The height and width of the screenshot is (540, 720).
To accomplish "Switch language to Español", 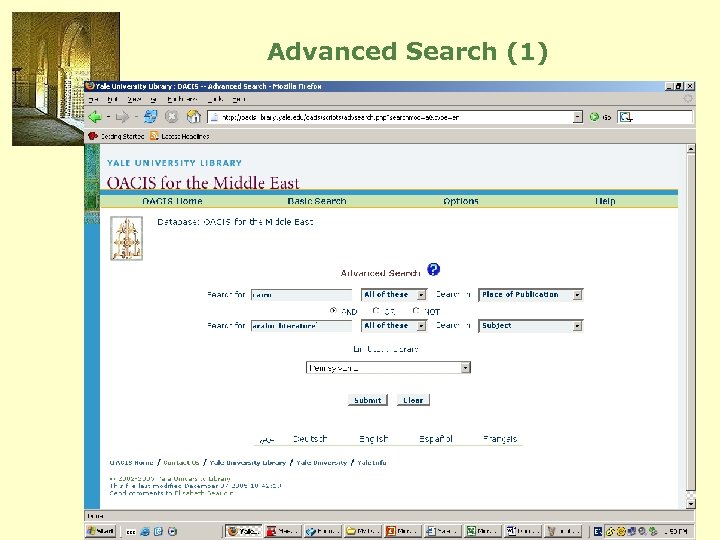I will coord(435,439).
